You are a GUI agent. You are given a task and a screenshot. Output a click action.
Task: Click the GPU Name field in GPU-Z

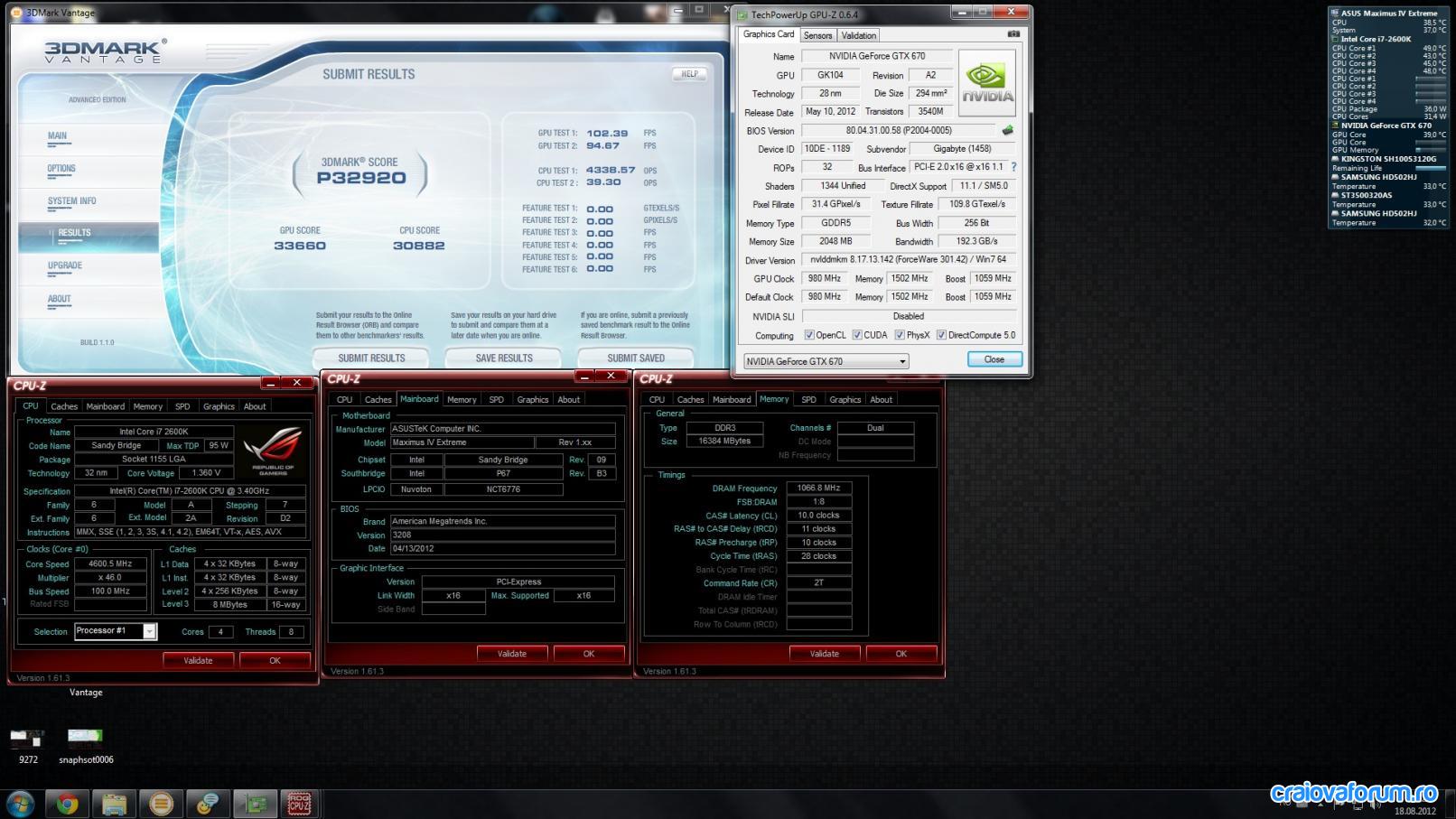tap(877, 56)
